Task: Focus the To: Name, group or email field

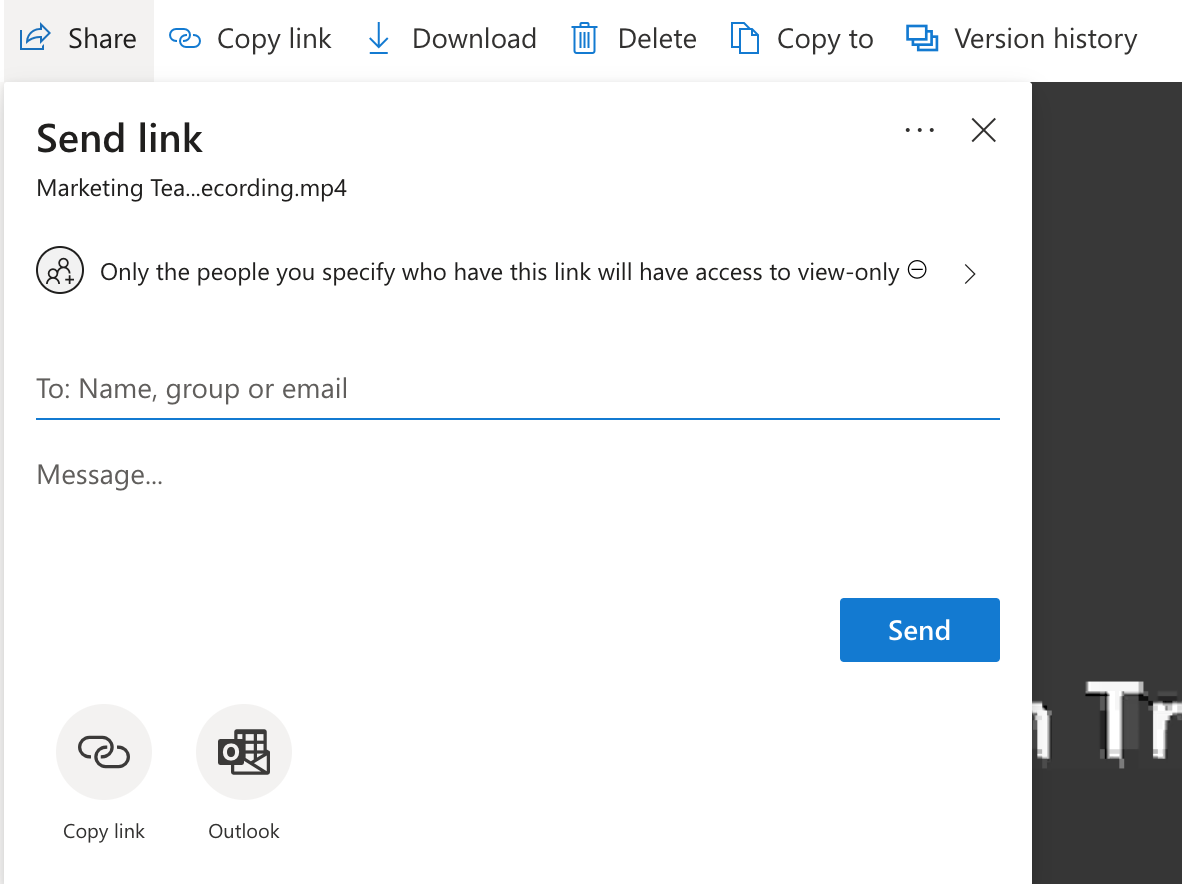Action: 518,390
